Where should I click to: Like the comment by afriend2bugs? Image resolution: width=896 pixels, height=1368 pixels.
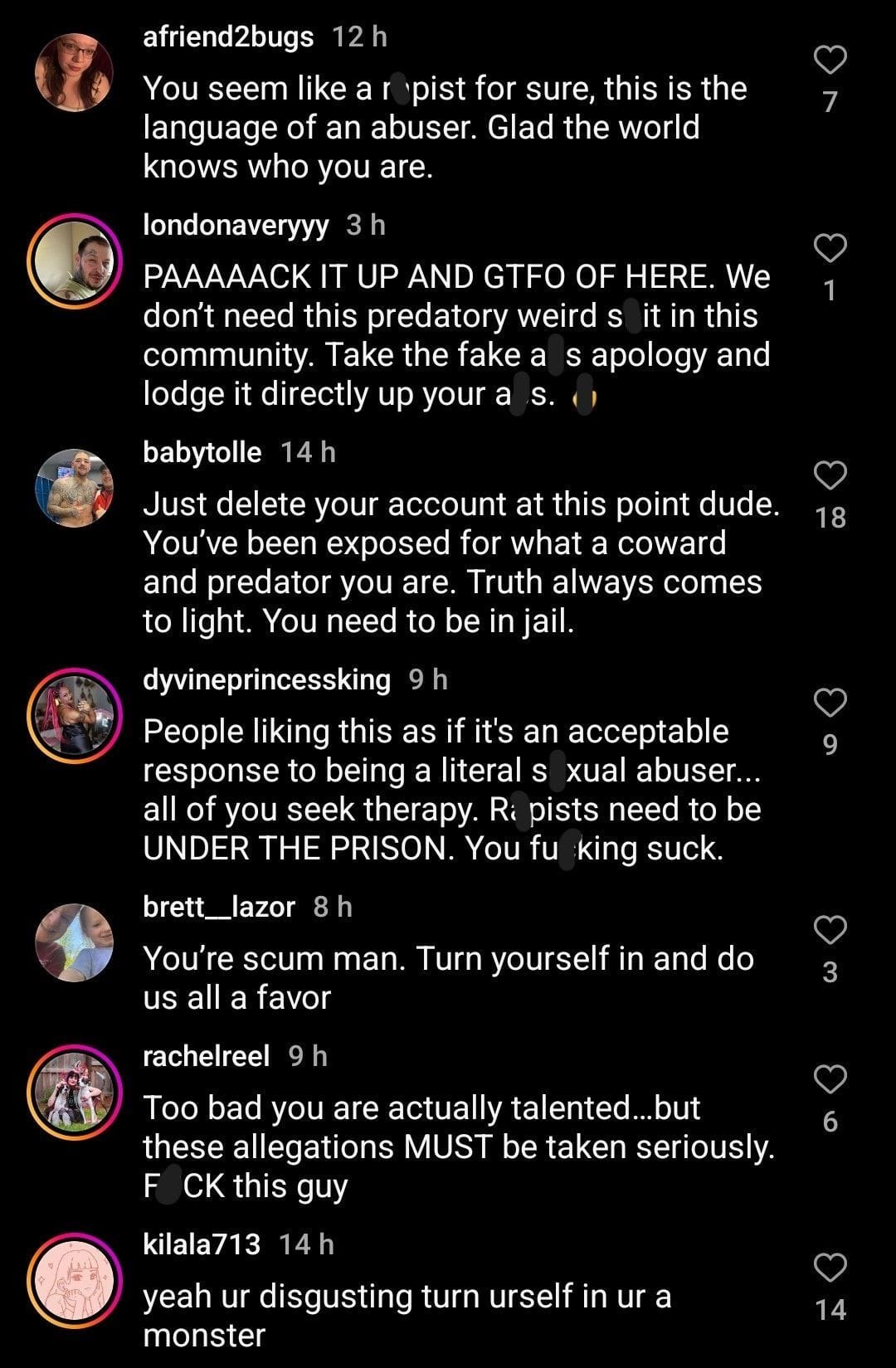click(x=830, y=60)
